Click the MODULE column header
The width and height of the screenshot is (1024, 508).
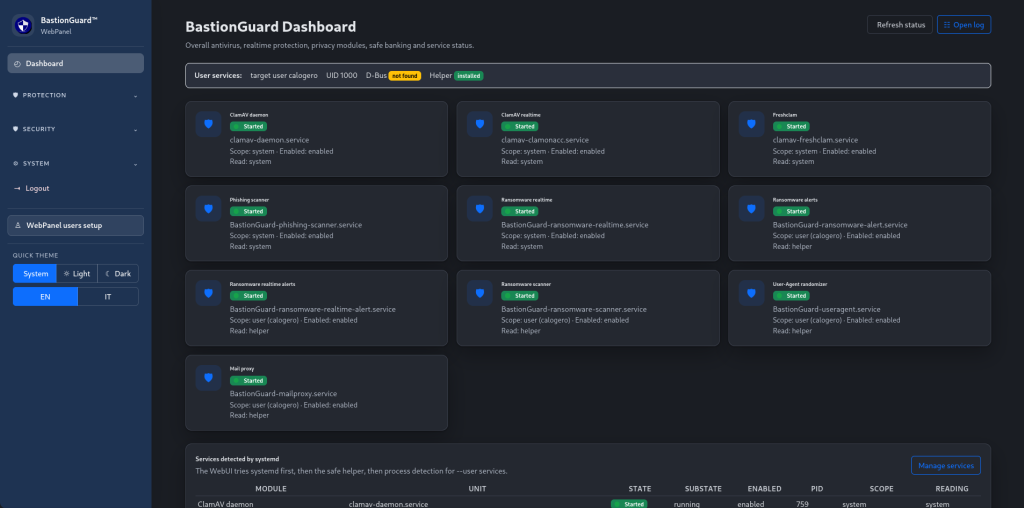point(271,489)
